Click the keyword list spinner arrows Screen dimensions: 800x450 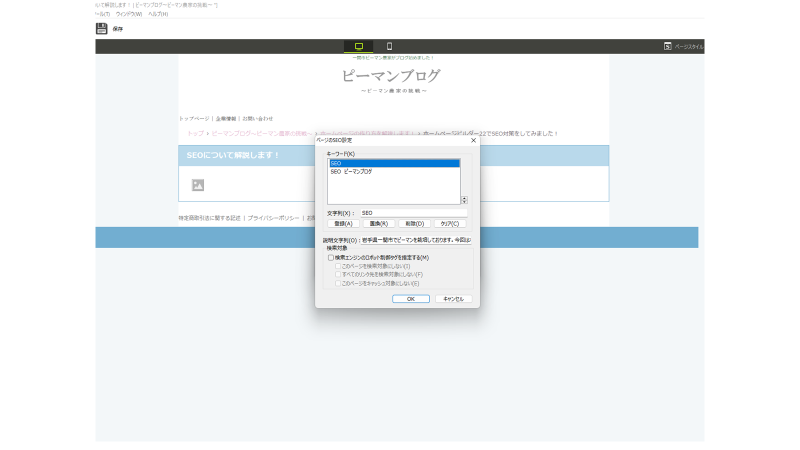click(464, 200)
